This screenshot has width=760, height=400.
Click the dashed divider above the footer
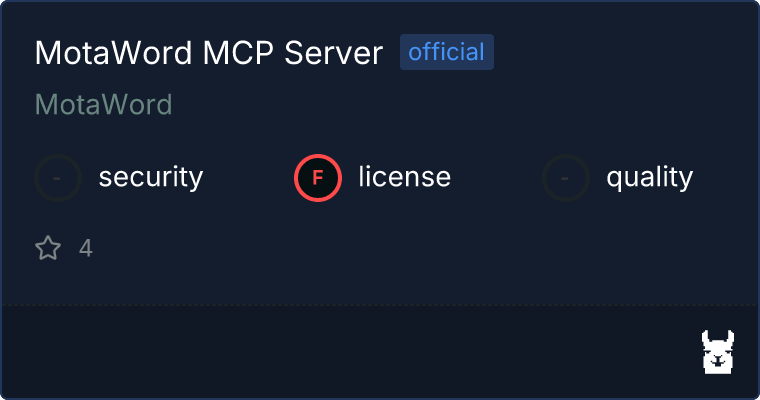click(380, 305)
